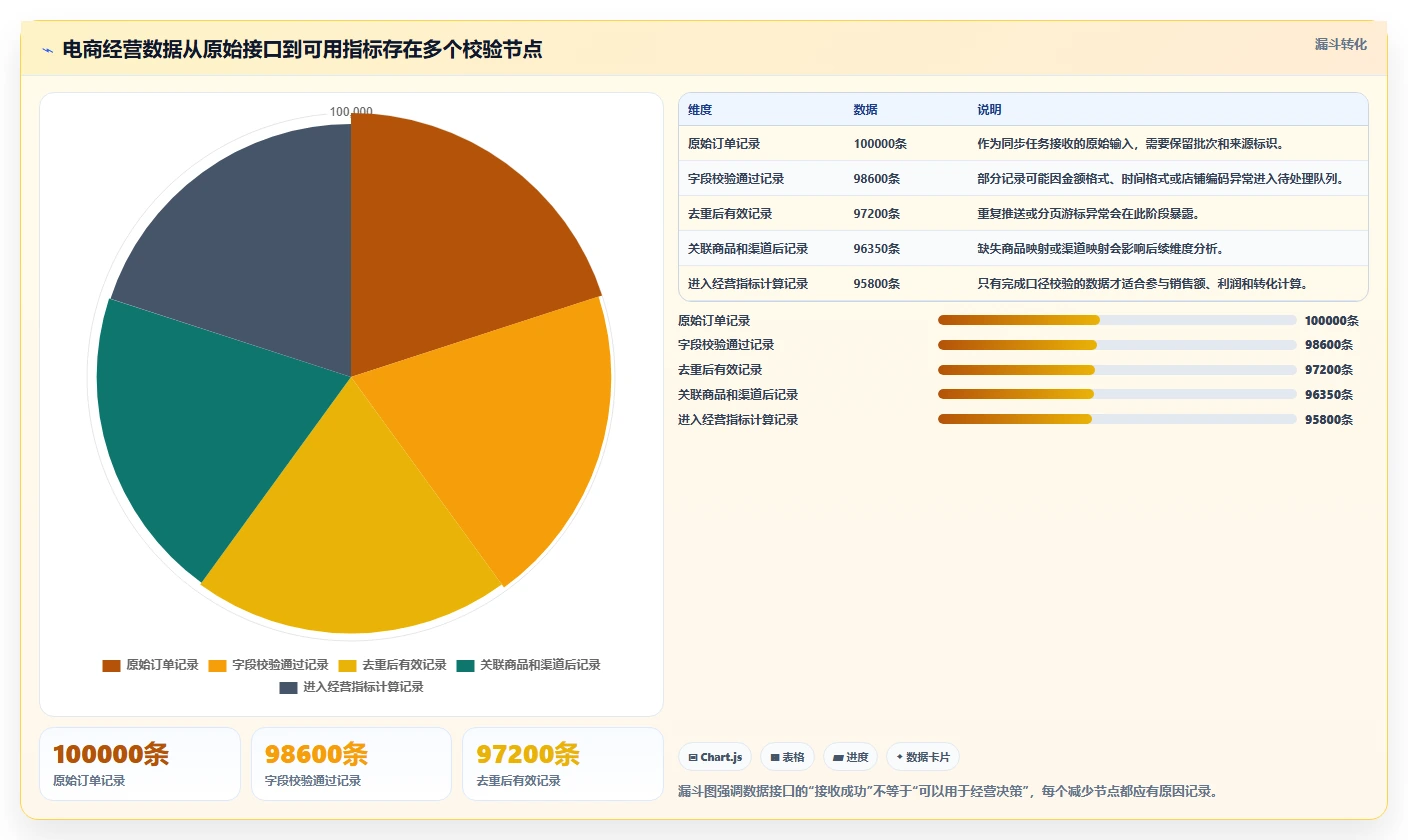
Task: Click the 100,000 axis label atop the chart
Action: point(351,112)
